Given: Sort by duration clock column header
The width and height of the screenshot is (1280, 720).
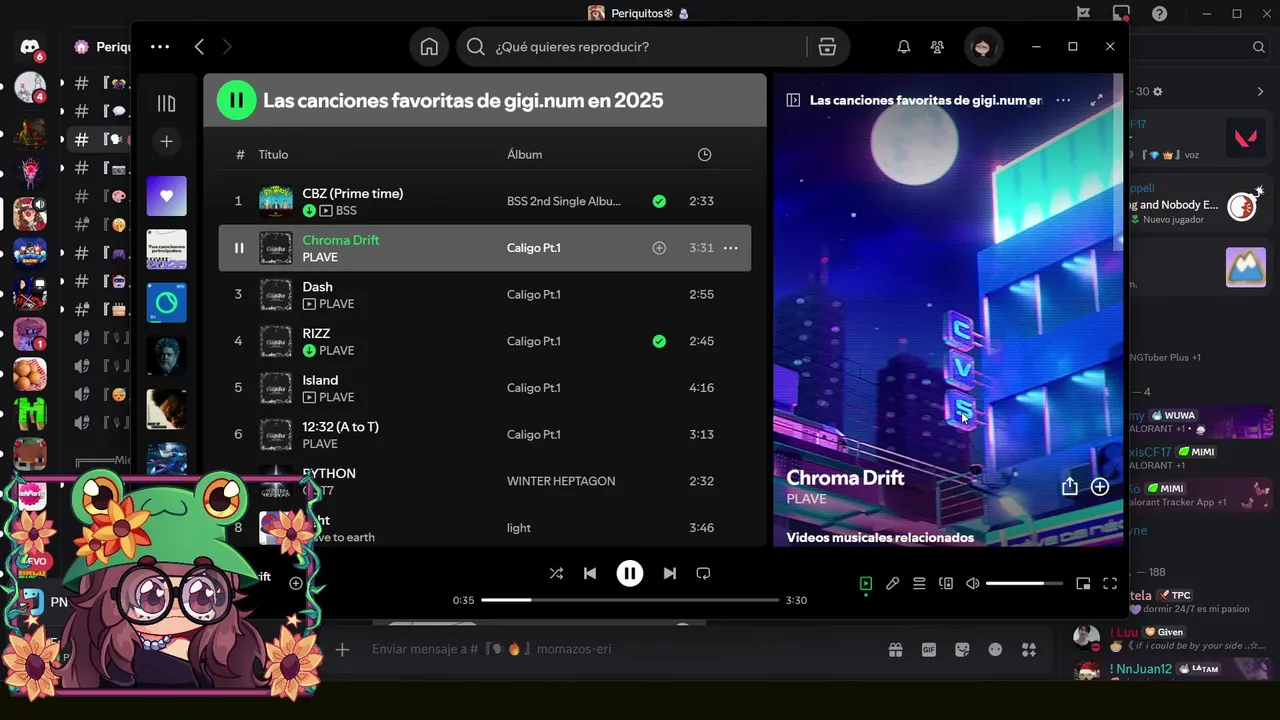Looking at the screenshot, I should [x=704, y=154].
